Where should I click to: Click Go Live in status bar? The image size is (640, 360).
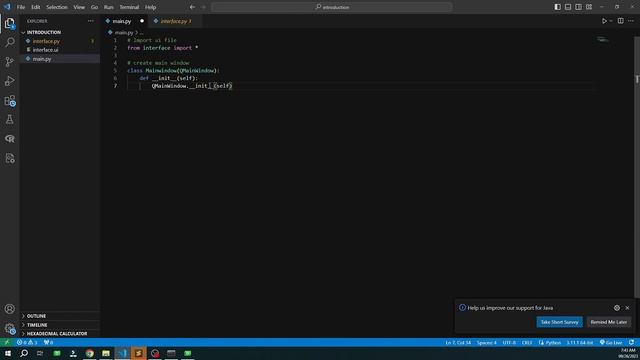click(x=611, y=342)
